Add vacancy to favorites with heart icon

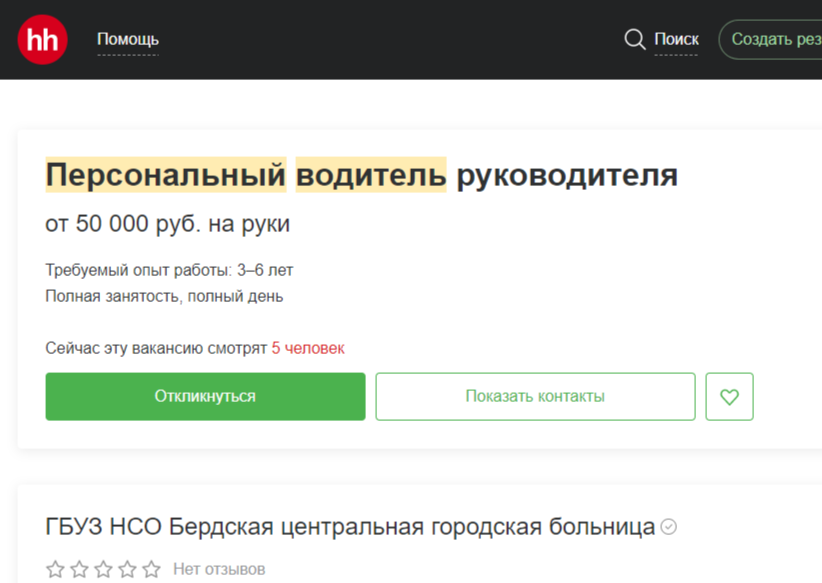729,396
